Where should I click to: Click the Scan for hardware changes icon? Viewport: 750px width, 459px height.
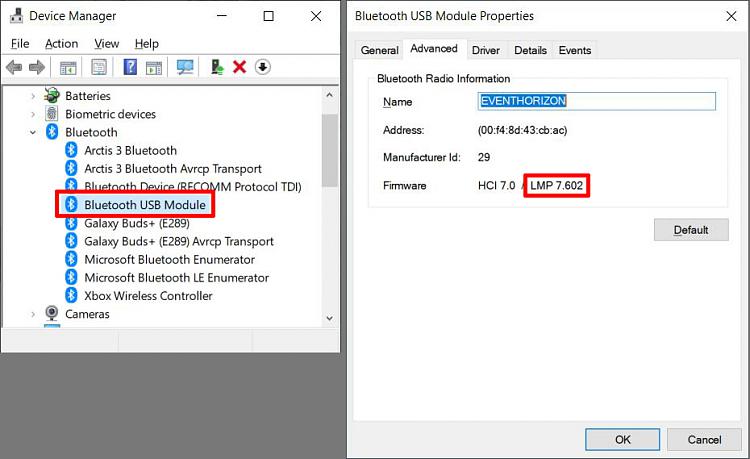pyautogui.click(x=185, y=67)
